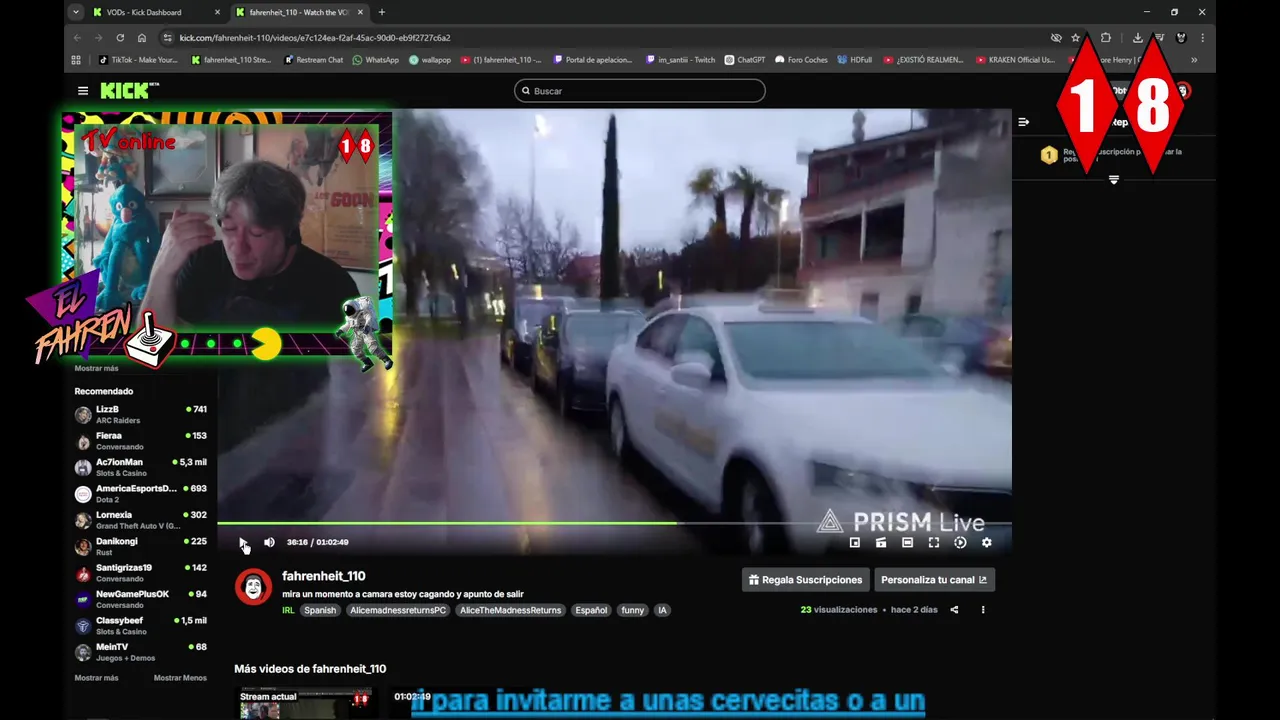The width and height of the screenshot is (1280, 720).
Task: Open the fahrenheit_110 channel name link
Action: tap(323, 576)
